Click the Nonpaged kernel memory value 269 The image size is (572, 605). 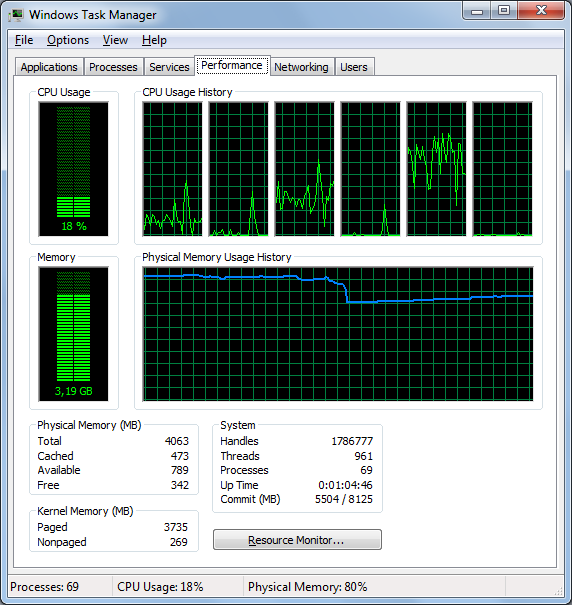pyautogui.click(x=179, y=542)
